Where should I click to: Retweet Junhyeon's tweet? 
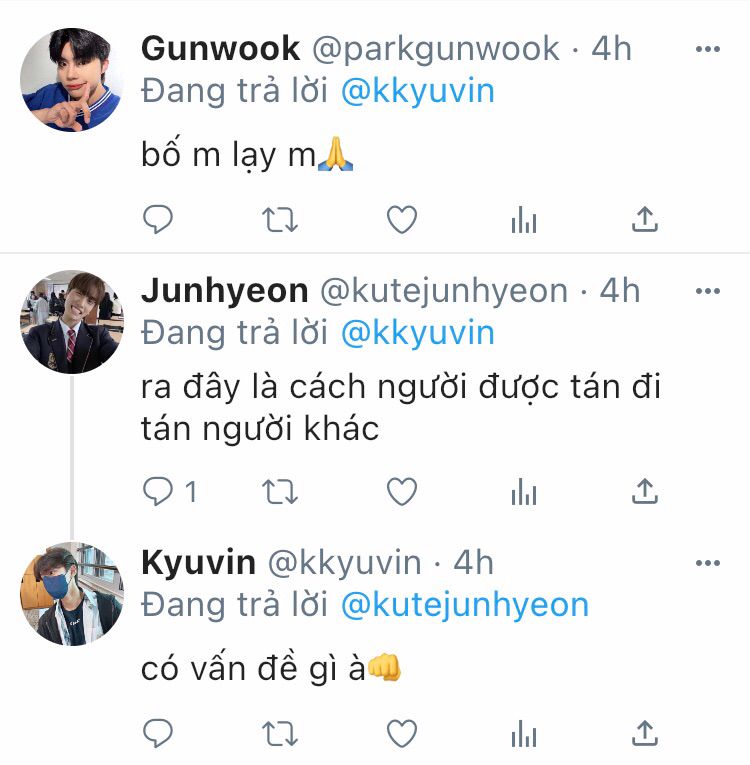pyautogui.click(x=280, y=491)
